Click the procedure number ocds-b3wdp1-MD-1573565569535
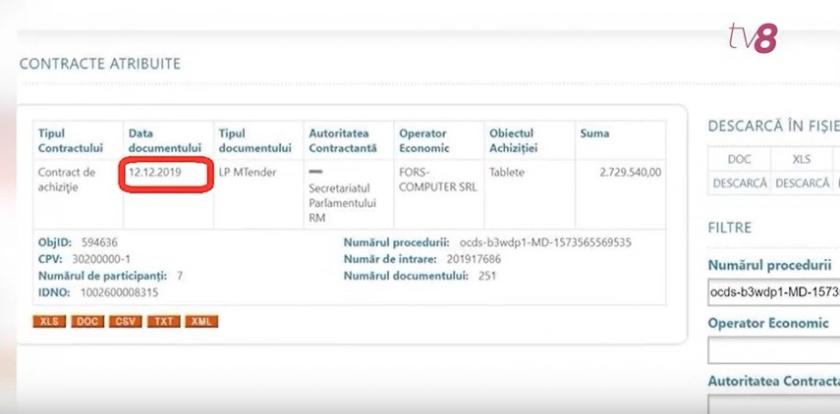The height and width of the screenshot is (414, 840). tap(545, 243)
